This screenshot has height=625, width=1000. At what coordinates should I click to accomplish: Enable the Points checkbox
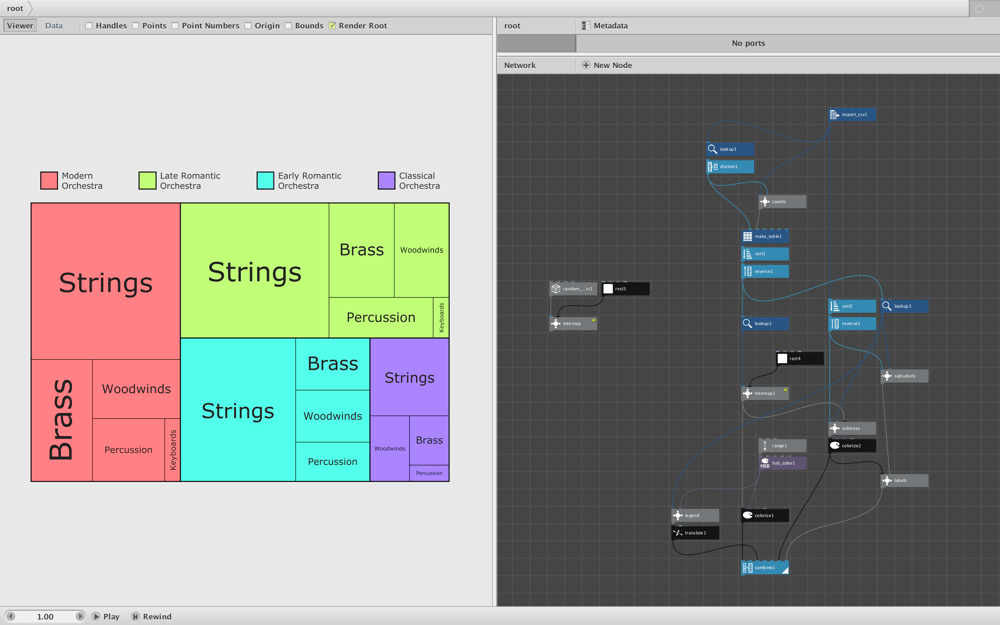tap(135, 26)
